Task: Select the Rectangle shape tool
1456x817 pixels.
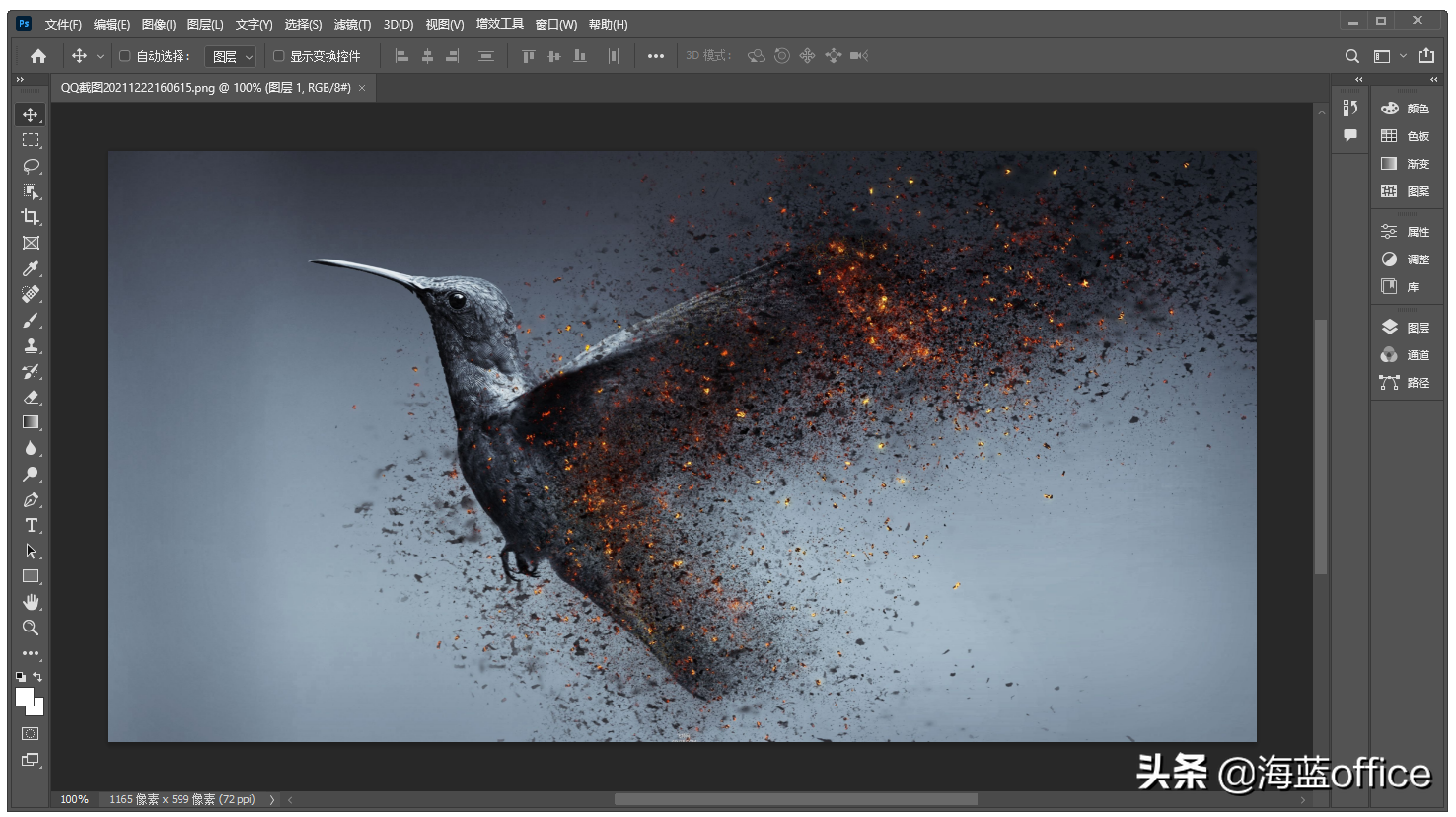Action: click(31, 576)
